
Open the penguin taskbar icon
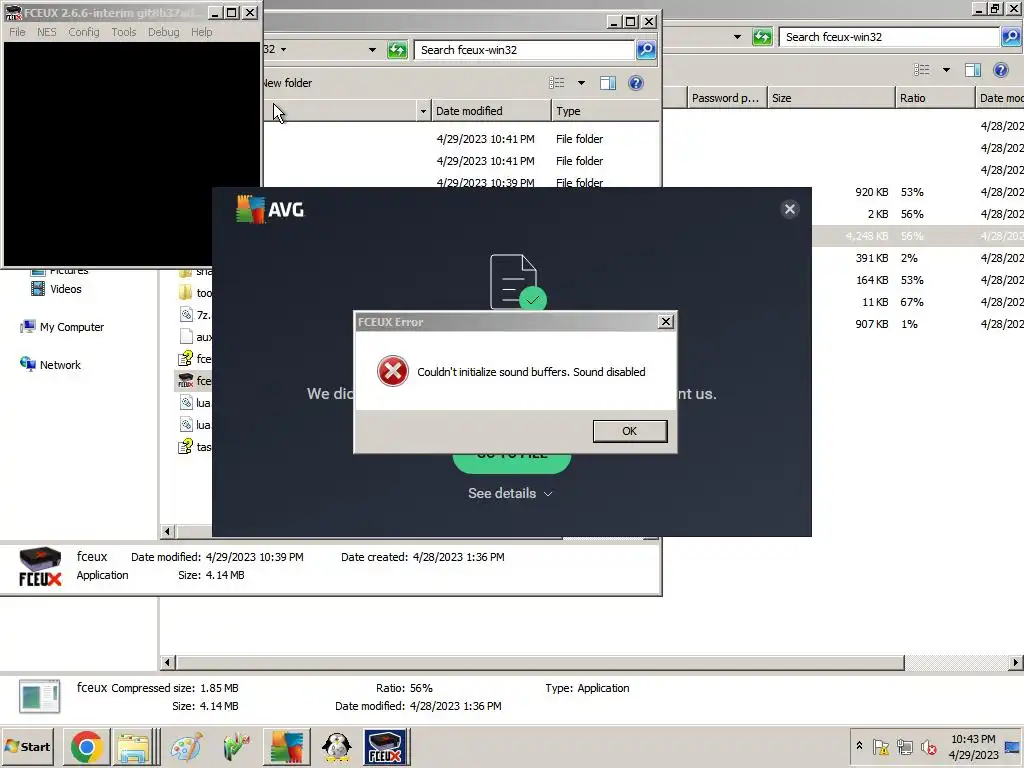tap(337, 746)
